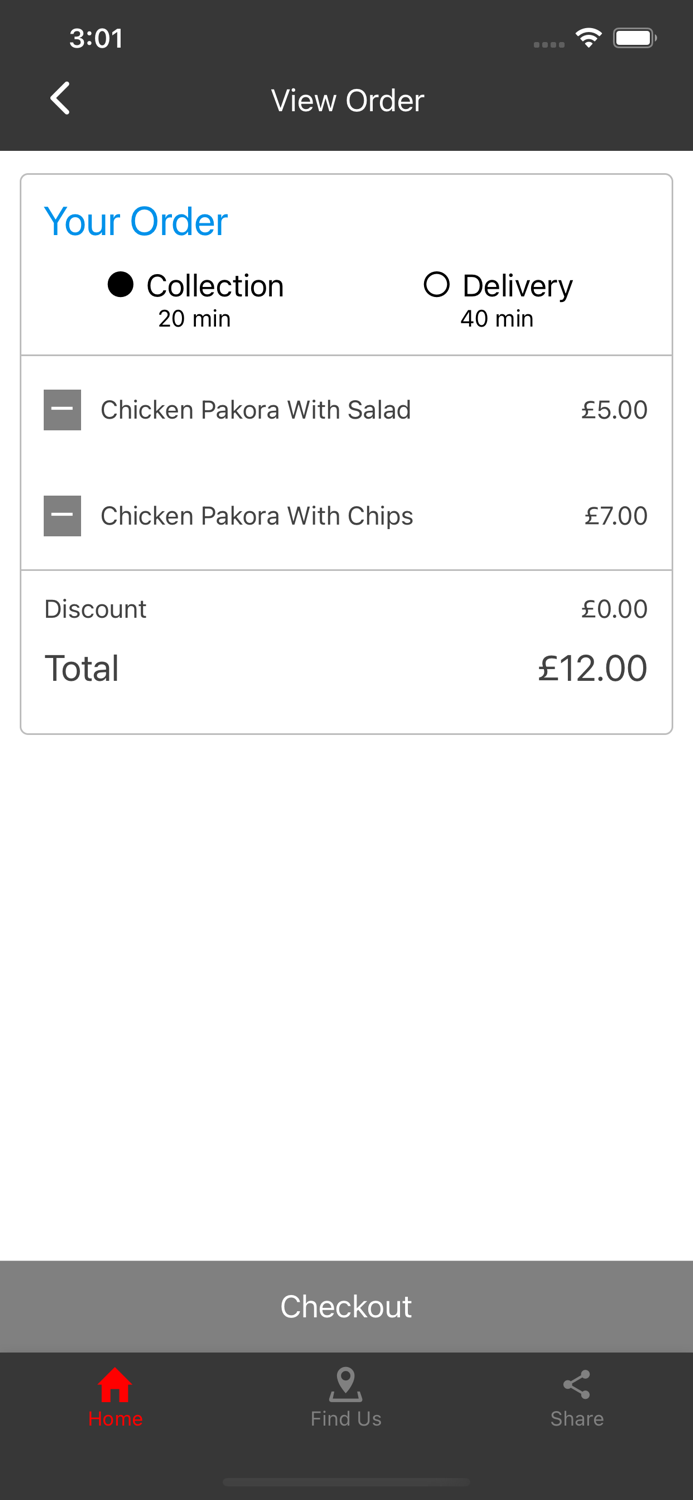This screenshot has width=693, height=1500.
Task: Select the Find Us location pin icon
Action: pos(346,1384)
